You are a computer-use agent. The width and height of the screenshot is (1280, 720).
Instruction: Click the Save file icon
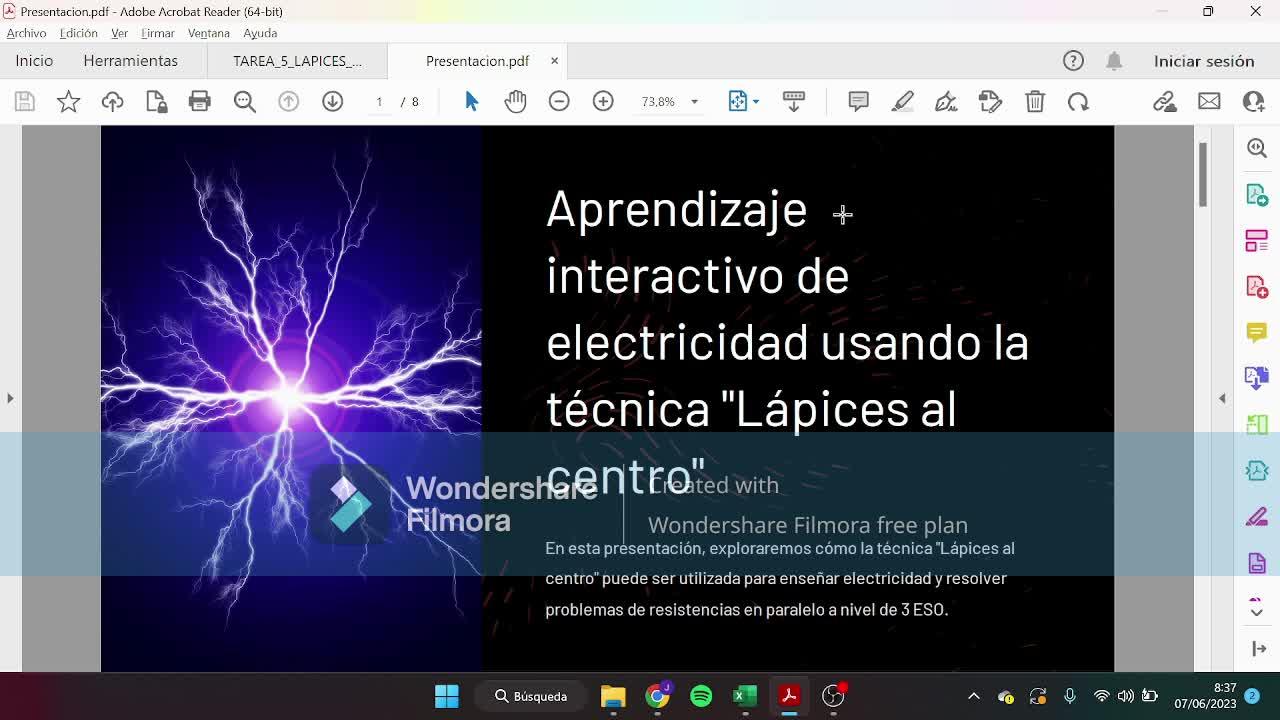tap(25, 101)
